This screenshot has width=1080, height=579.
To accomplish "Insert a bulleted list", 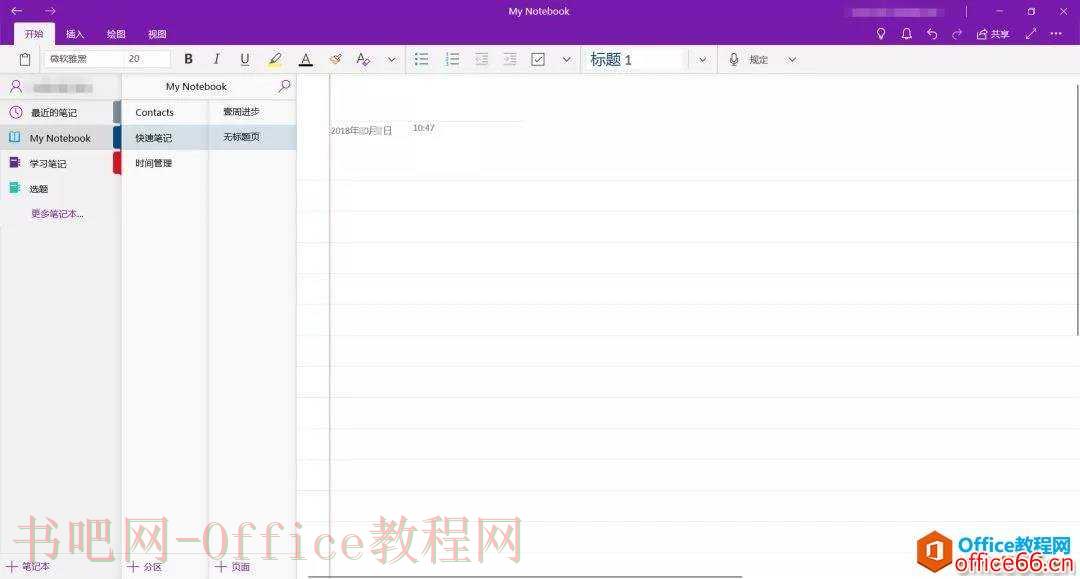I will coord(422,59).
